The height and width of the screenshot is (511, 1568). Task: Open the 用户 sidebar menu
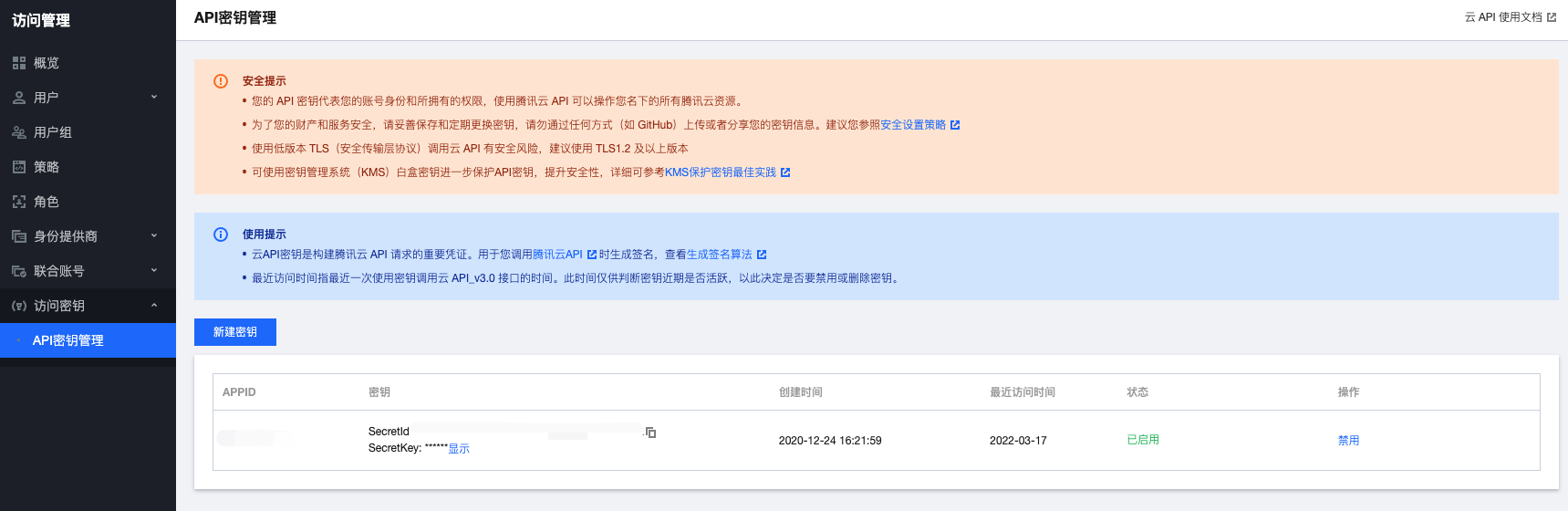(x=88, y=98)
